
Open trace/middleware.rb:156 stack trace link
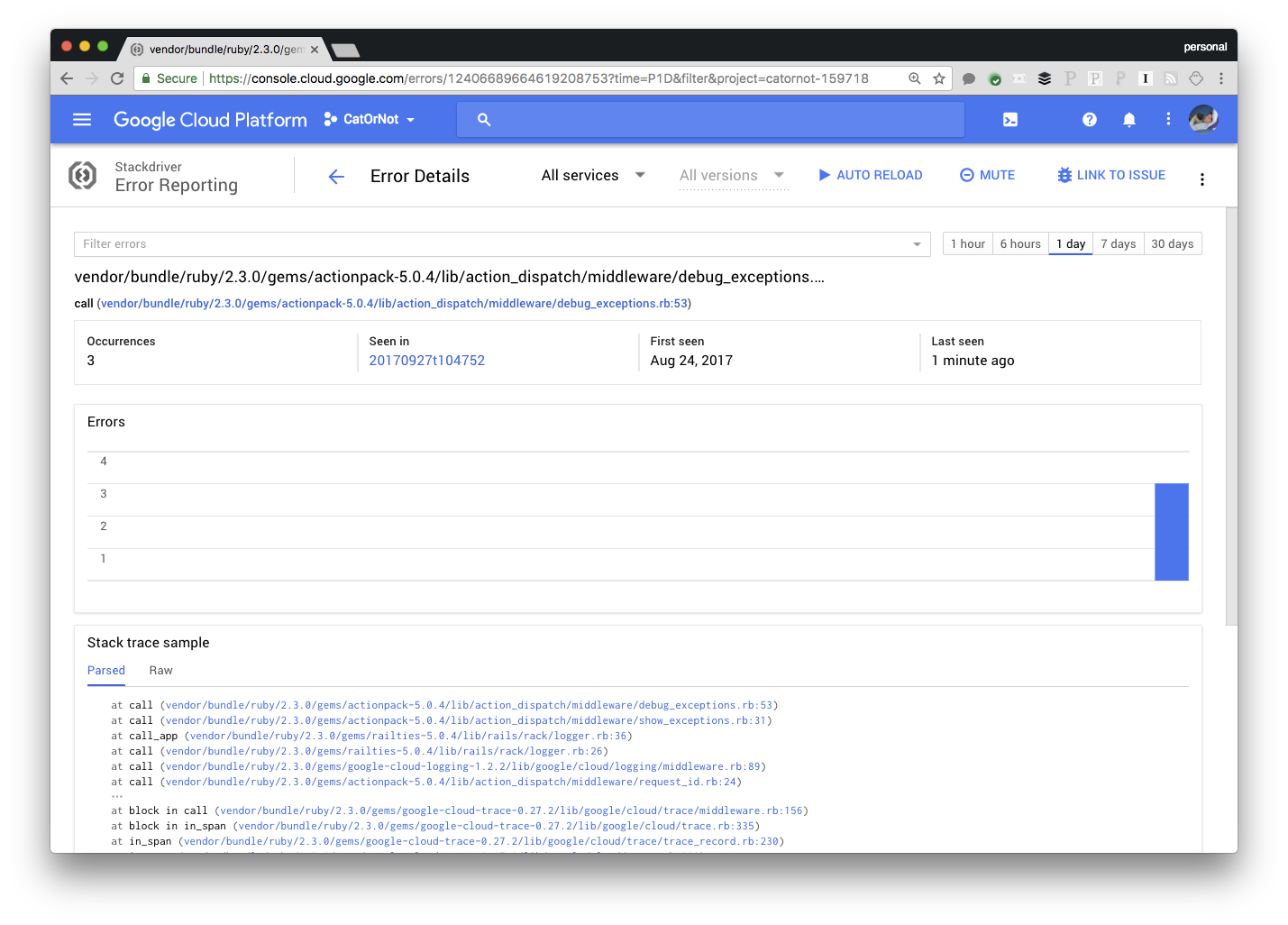tap(511, 811)
